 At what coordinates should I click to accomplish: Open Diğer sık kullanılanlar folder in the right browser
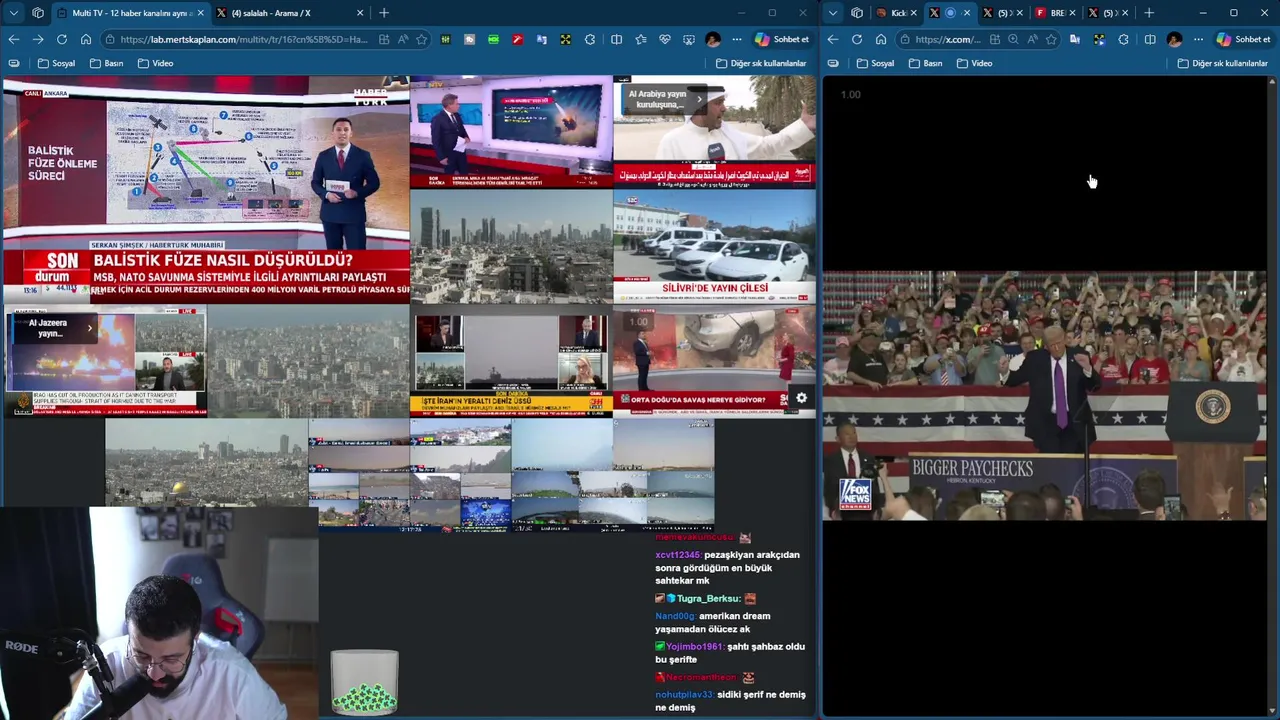tap(1222, 63)
